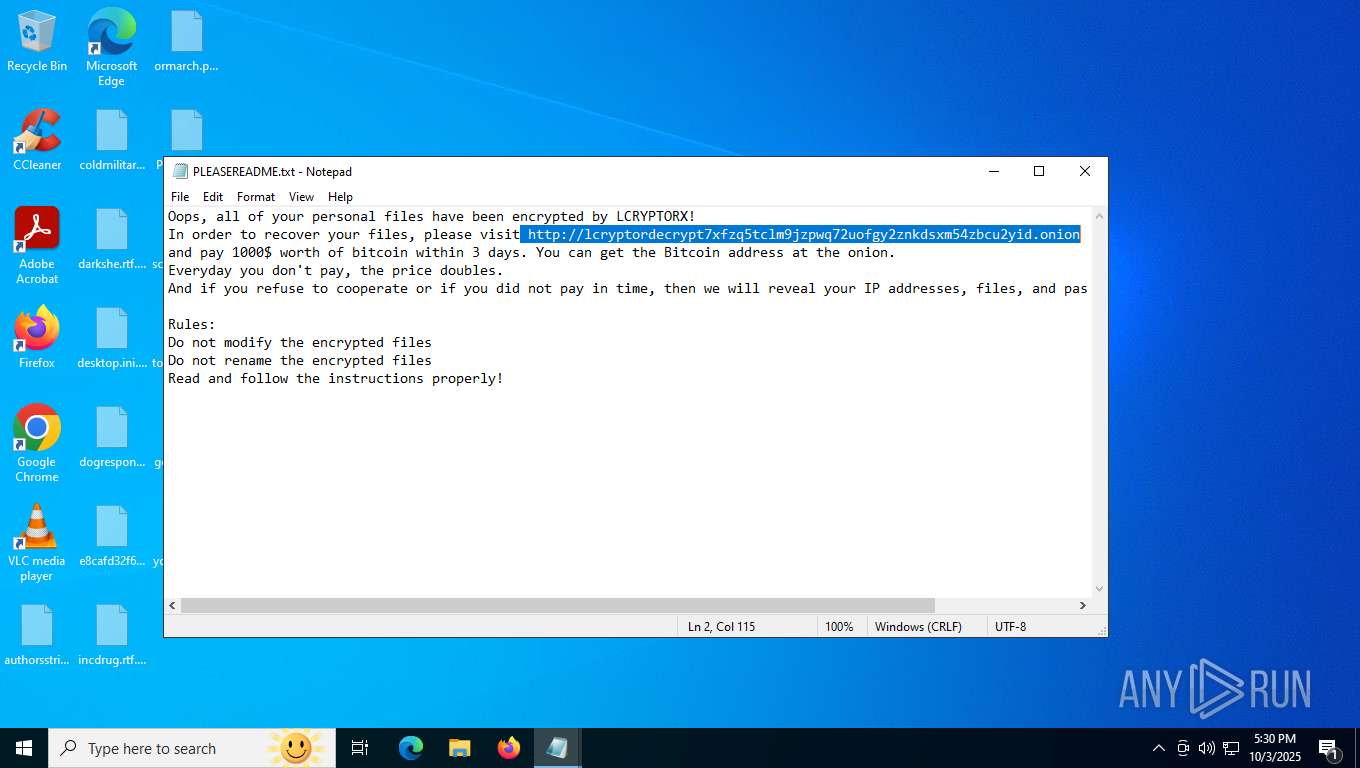Open the network status tray icon
Viewport: 1360px width, 768px height.
pyautogui.click(x=1231, y=748)
